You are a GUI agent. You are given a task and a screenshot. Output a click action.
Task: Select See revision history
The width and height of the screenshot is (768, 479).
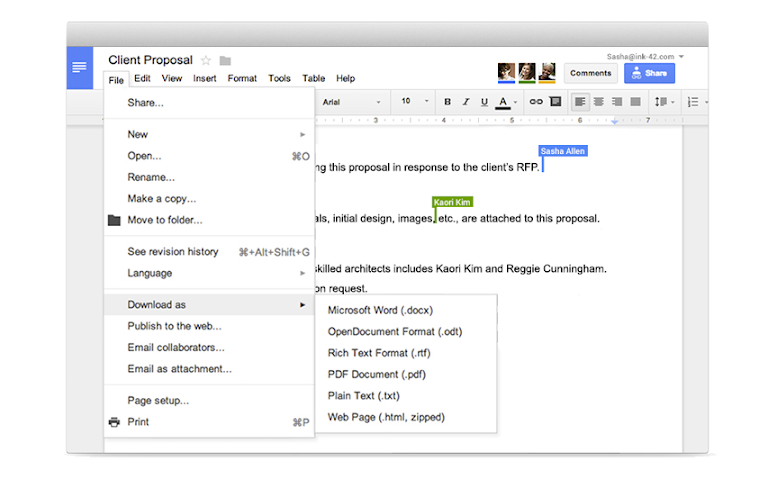209,252
